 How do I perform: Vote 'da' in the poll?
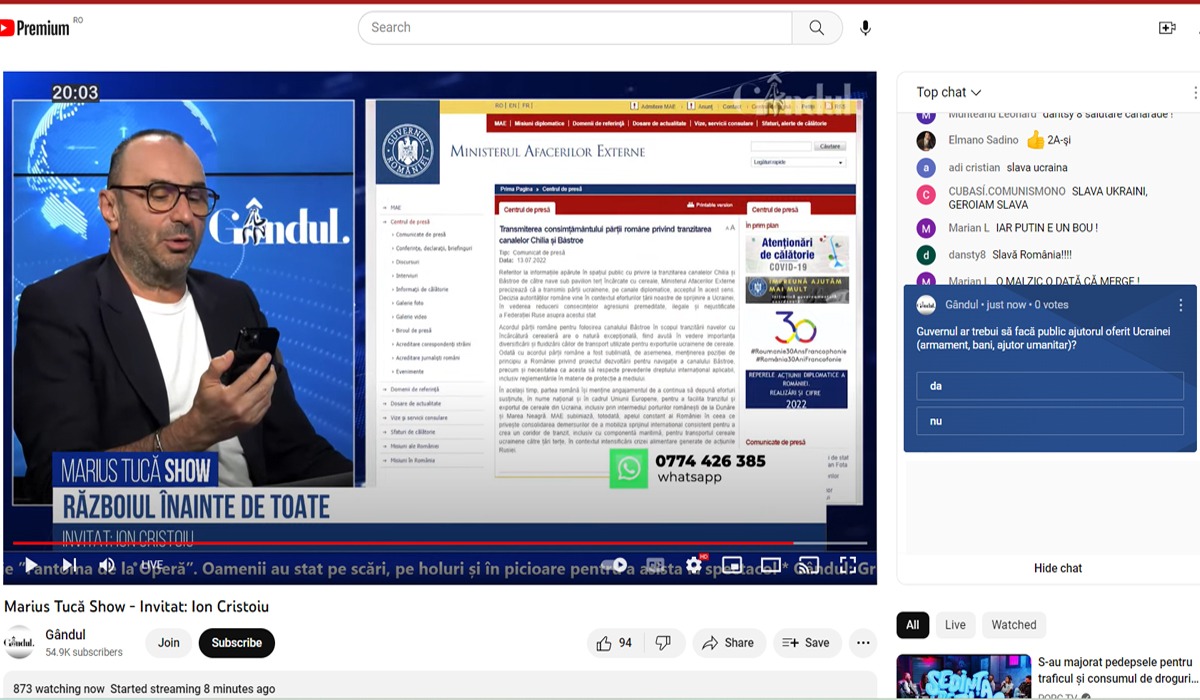click(x=1050, y=386)
